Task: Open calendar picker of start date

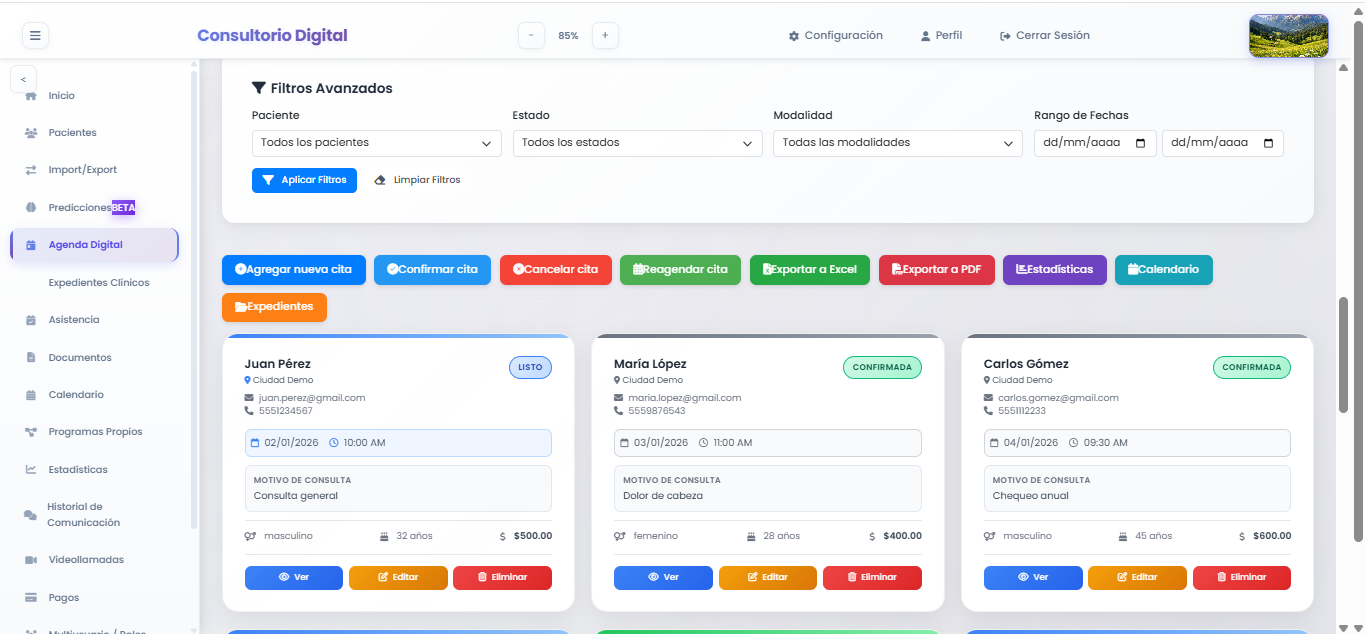Action: [1141, 143]
